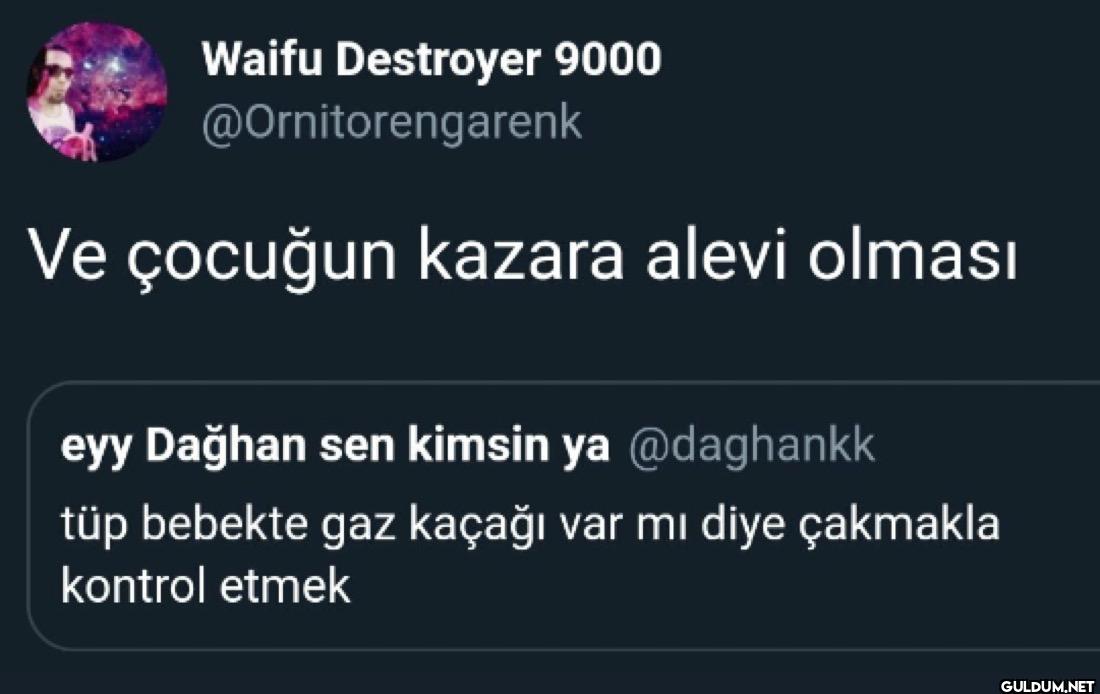Click the 'kontrol etmek' line in the quoted tweet
Screen dimensions: 1100x694
coord(206,587)
